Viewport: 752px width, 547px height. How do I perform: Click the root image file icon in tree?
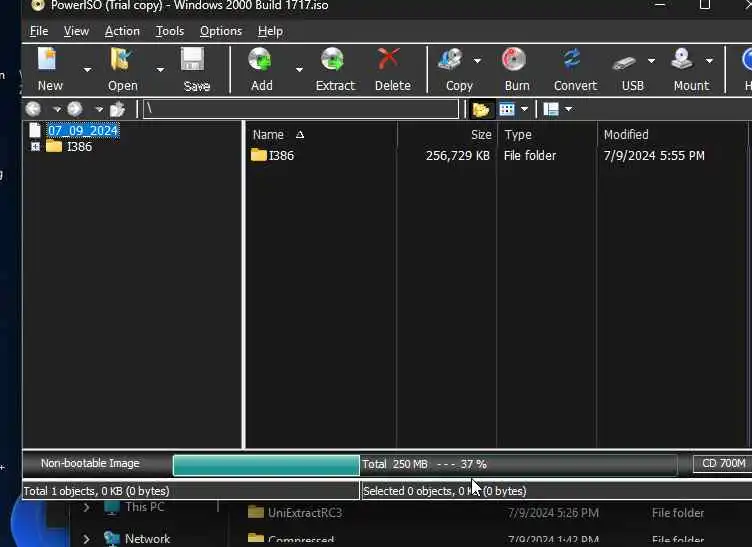click(35, 130)
